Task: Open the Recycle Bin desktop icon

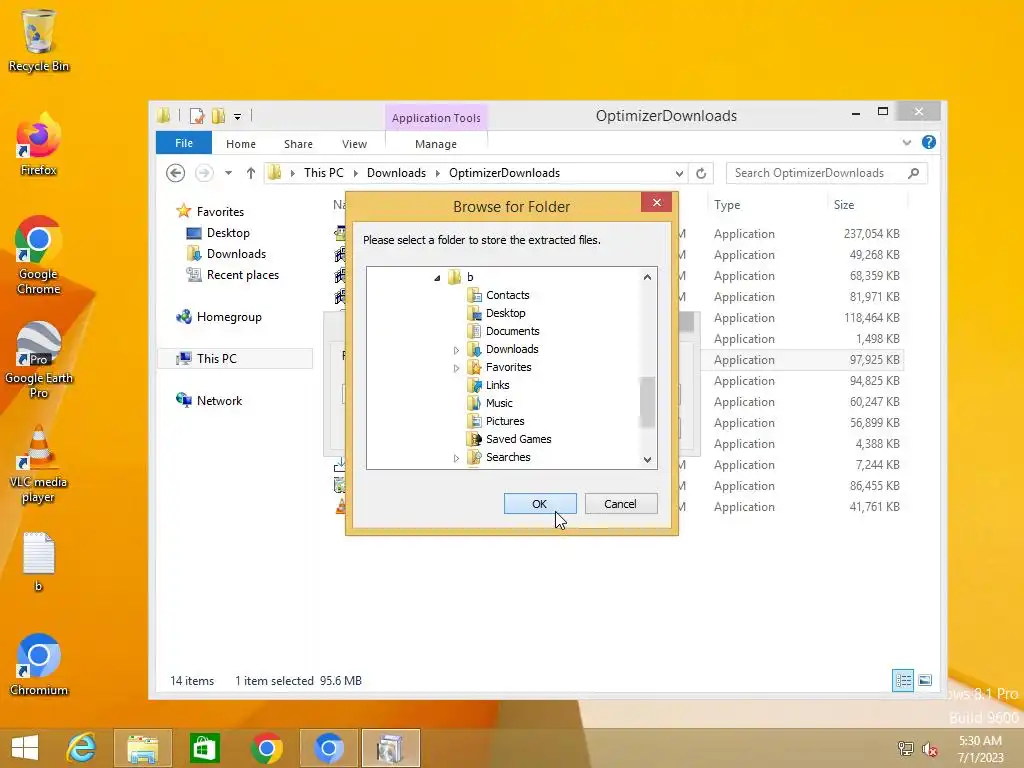Action: click(x=39, y=40)
